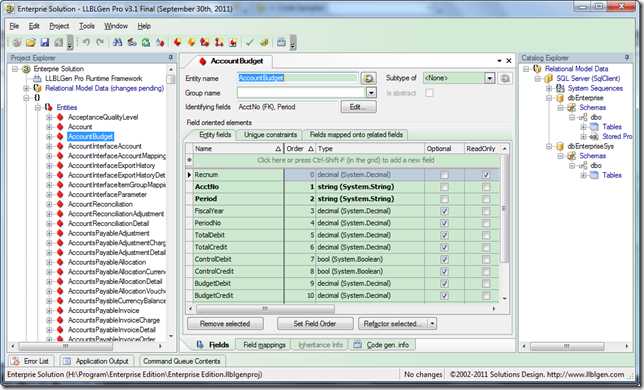Click the Open Project folder icon
Screen dimensions: 644x390
[x=31, y=42]
